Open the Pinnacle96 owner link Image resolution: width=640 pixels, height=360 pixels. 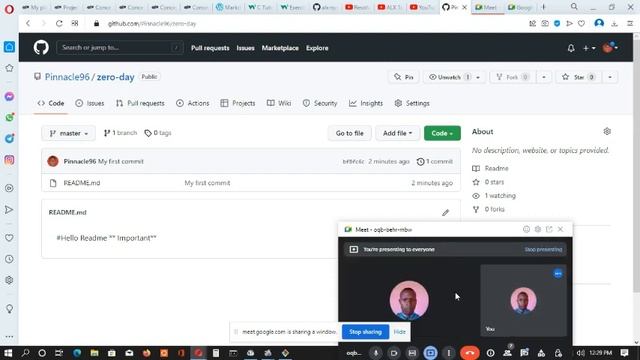coord(67,77)
